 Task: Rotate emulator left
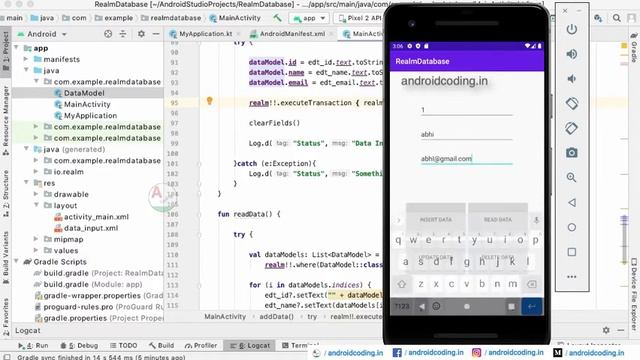pyautogui.click(x=571, y=103)
